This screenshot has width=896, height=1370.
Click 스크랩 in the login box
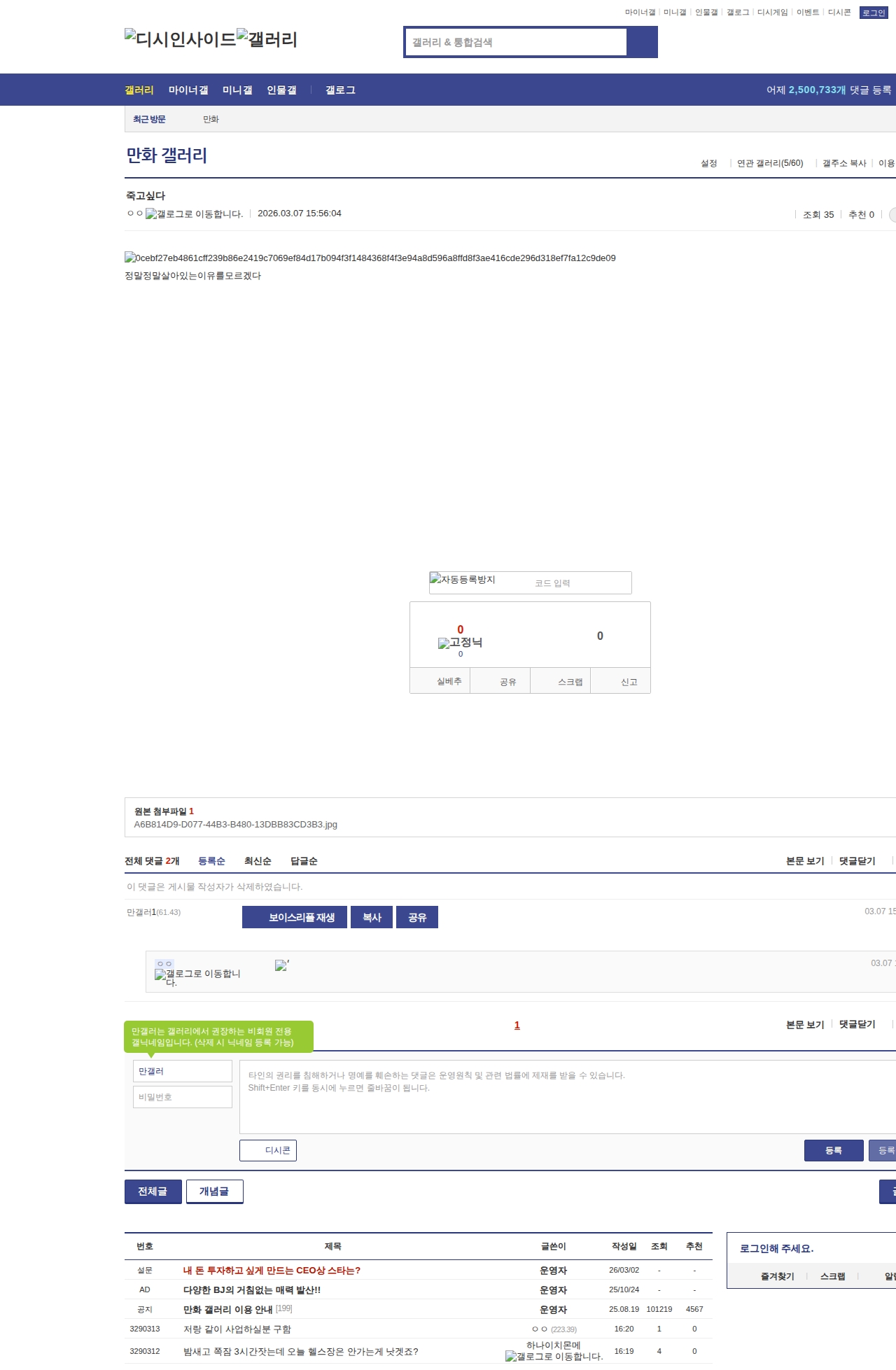[x=833, y=1276]
